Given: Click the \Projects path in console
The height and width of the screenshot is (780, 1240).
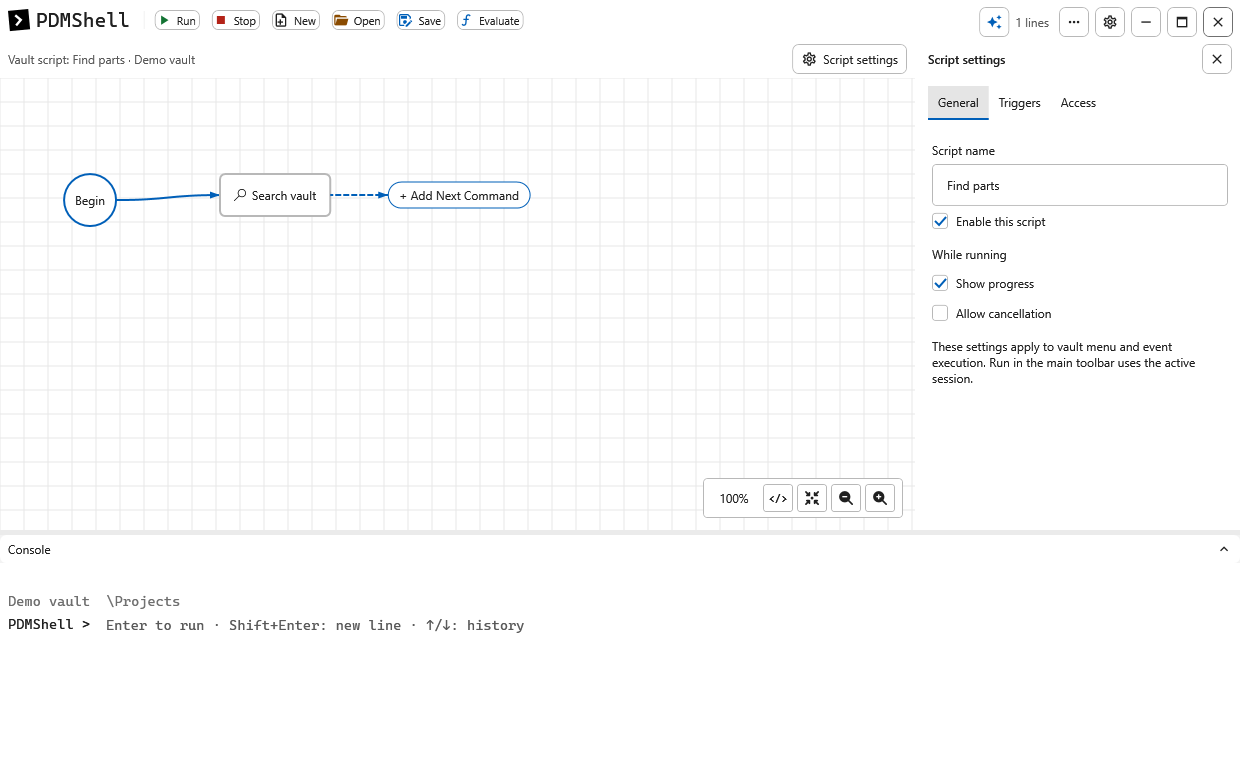Looking at the screenshot, I should [x=143, y=601].
